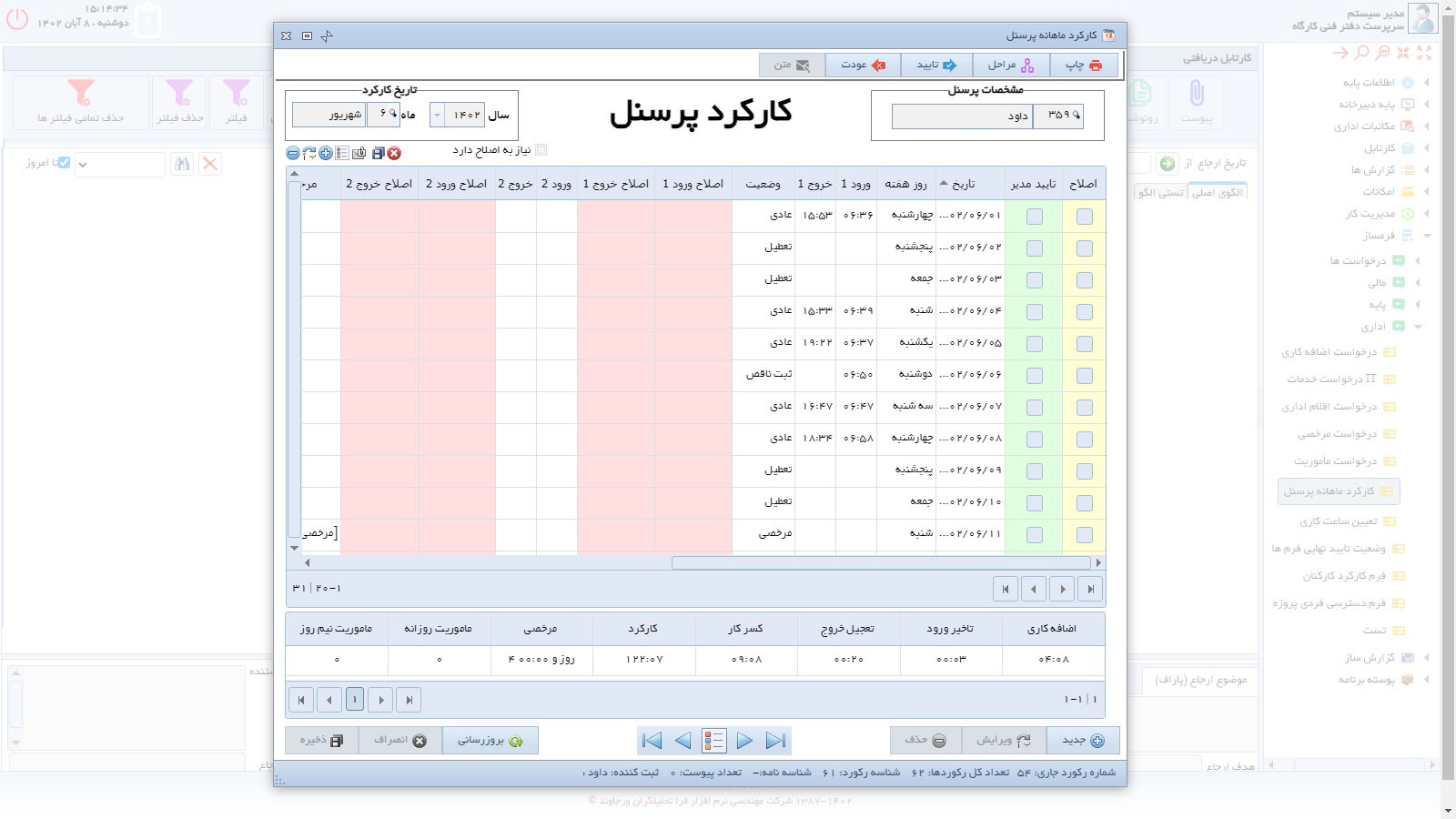Click the grid pager first-page button
Screen dimensions: 1456x819
point(1006,589)
